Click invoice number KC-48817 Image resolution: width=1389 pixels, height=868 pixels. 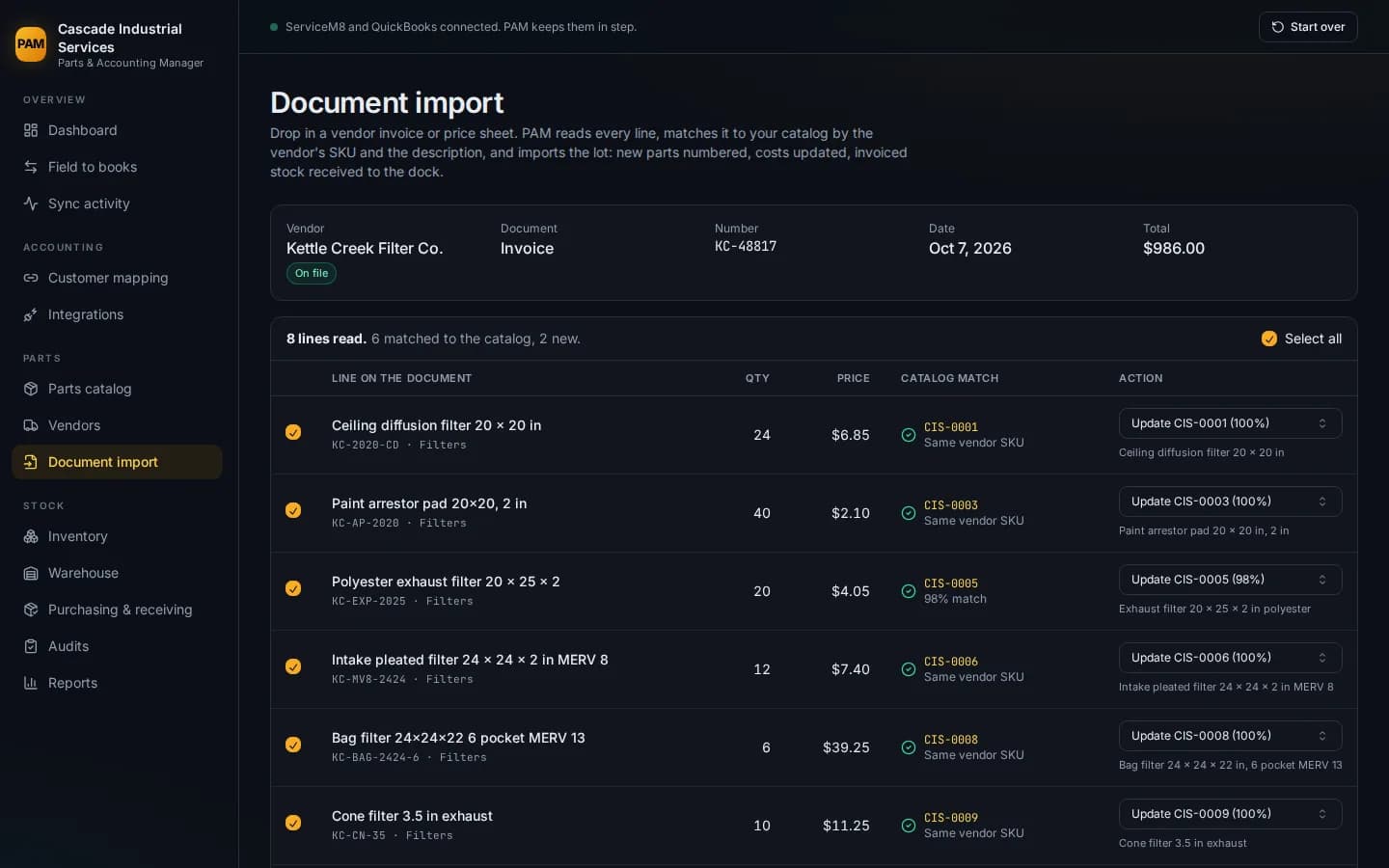[x=746, y=247]
